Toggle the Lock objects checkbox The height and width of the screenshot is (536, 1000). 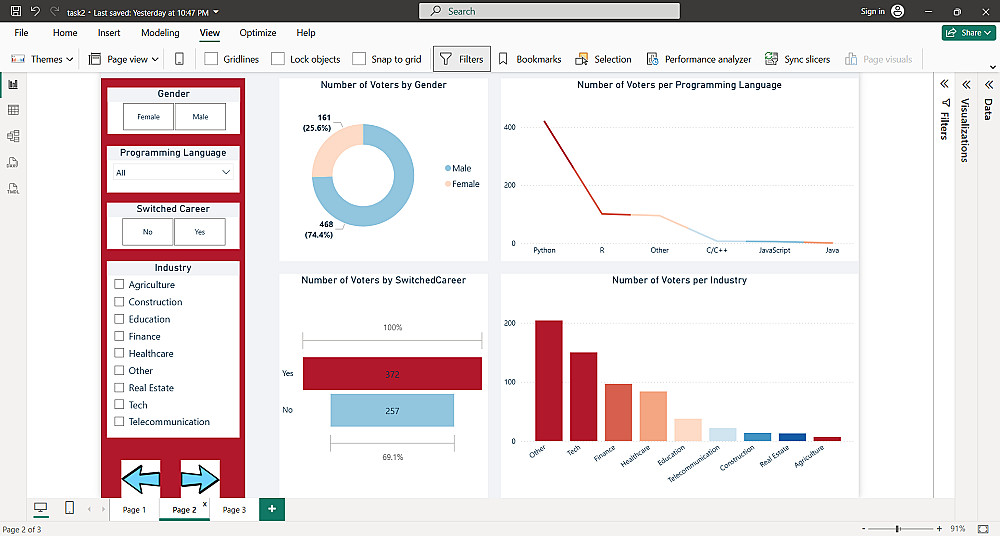point(278,59)
